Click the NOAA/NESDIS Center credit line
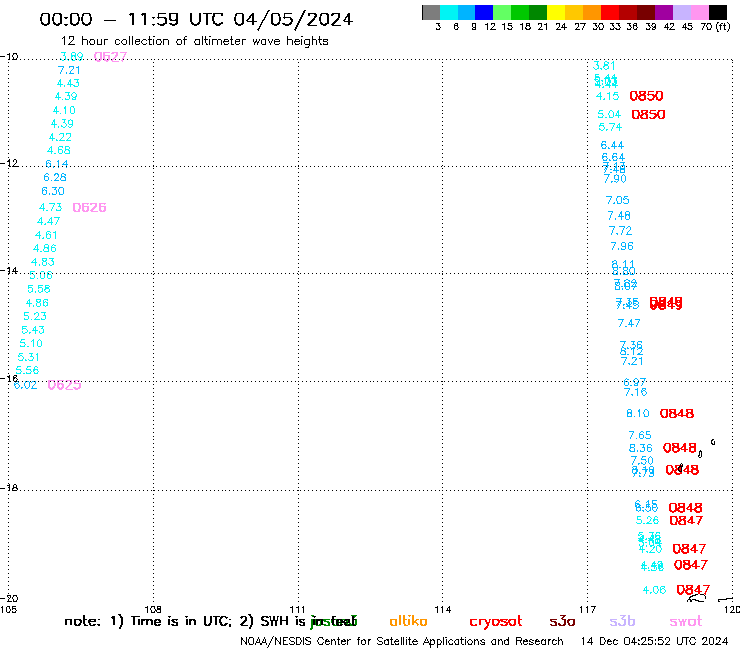The width and height of the screenshot is (740, 650). pos(402,641)
